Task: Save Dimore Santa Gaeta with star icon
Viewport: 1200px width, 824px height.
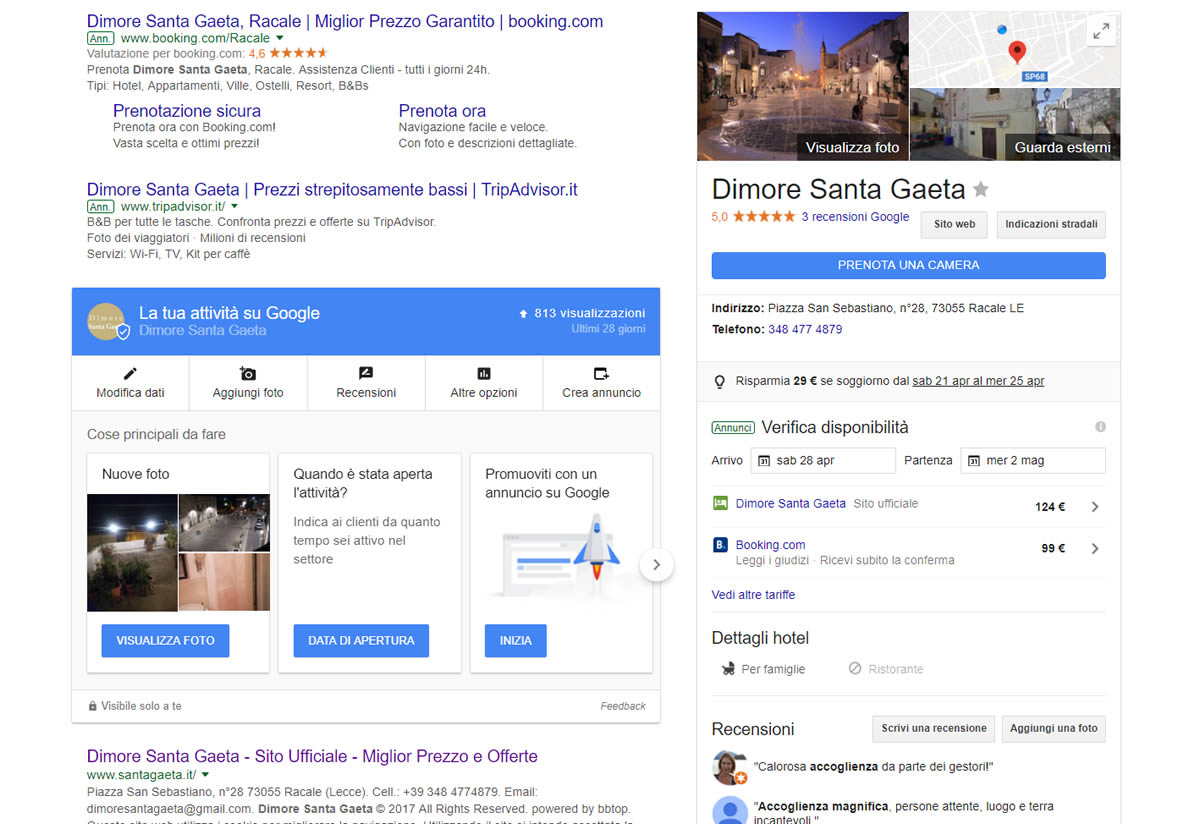Action: [981, 189]
